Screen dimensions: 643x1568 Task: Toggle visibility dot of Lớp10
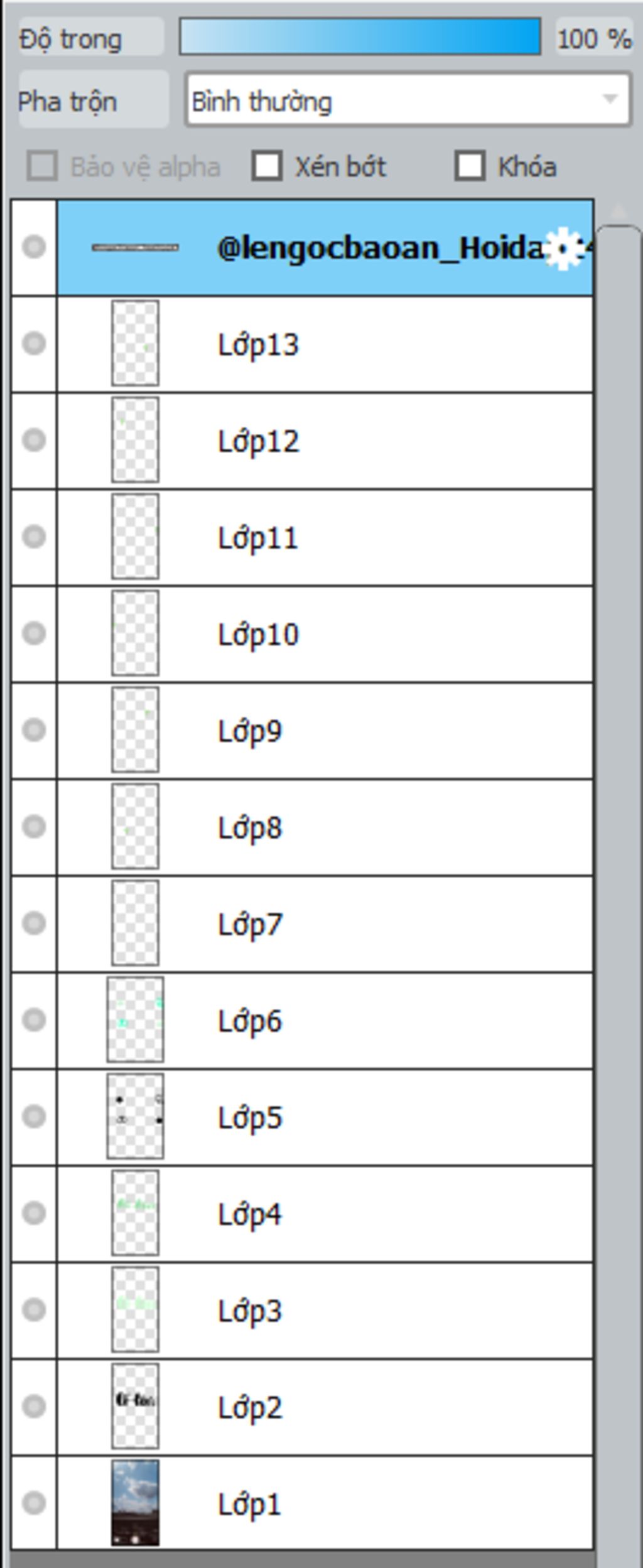pos(34,633)
